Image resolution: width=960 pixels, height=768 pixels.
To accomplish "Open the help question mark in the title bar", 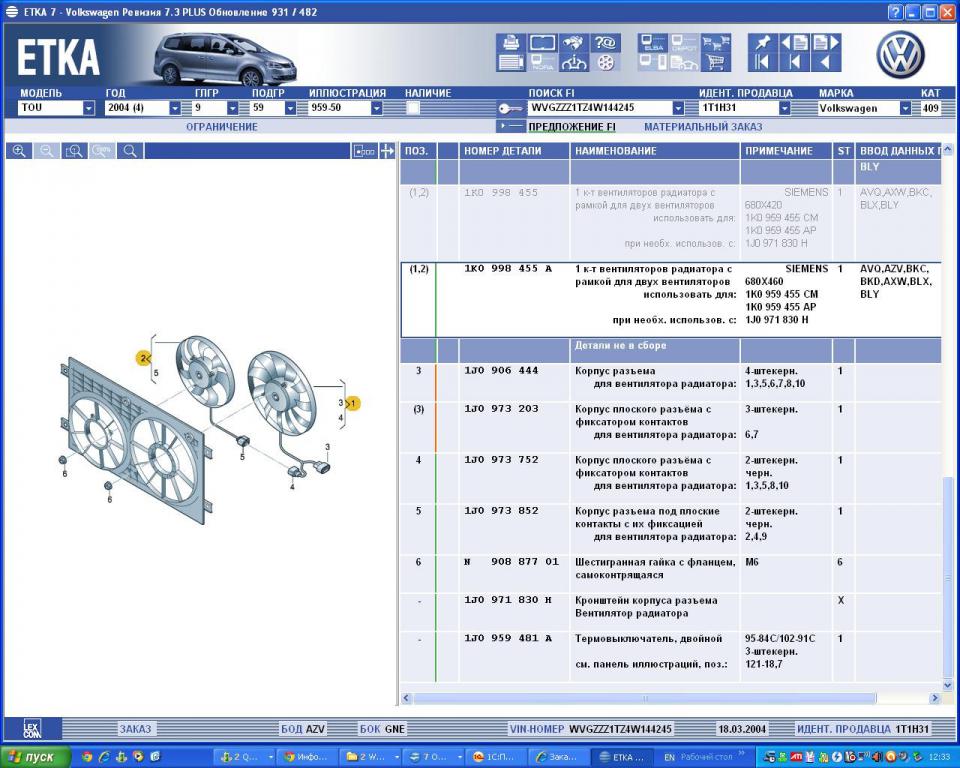I will [895, 12].
